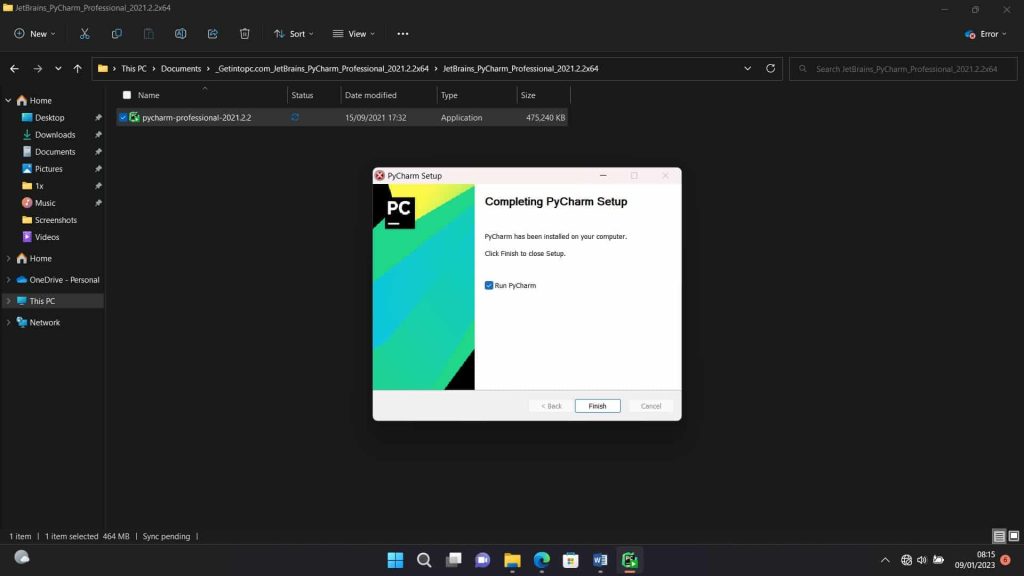Tick the pycharm-professional-2021.2.2 file checkbox
The width and height of the screenshot is (1024, 576).
124,117
